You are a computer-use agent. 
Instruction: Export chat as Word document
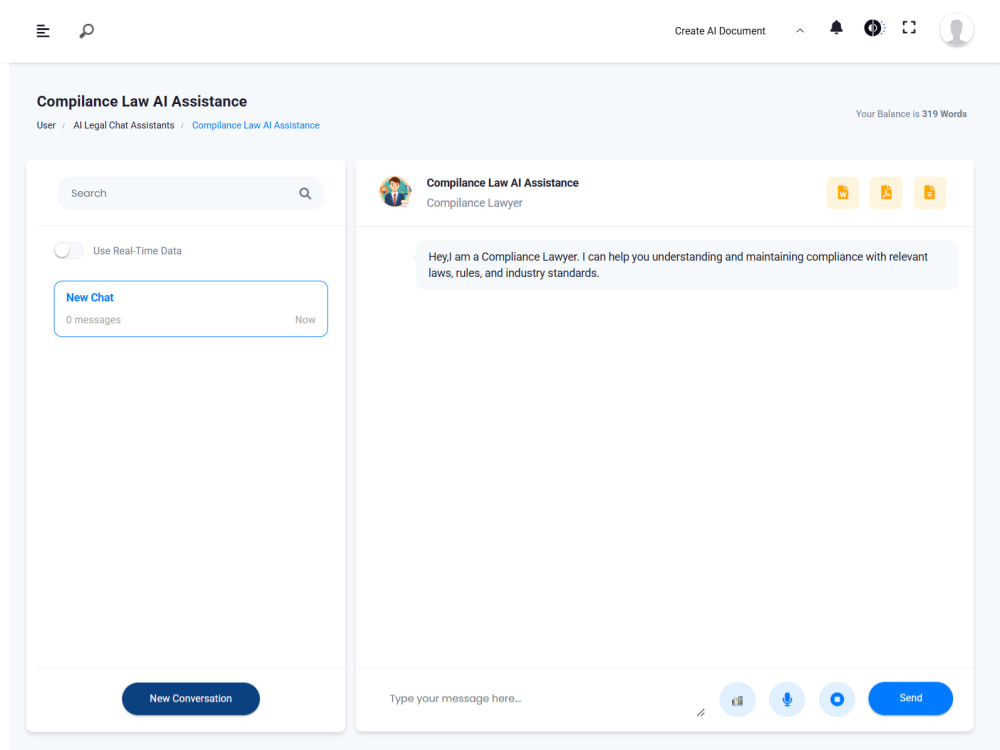(842, 193)
